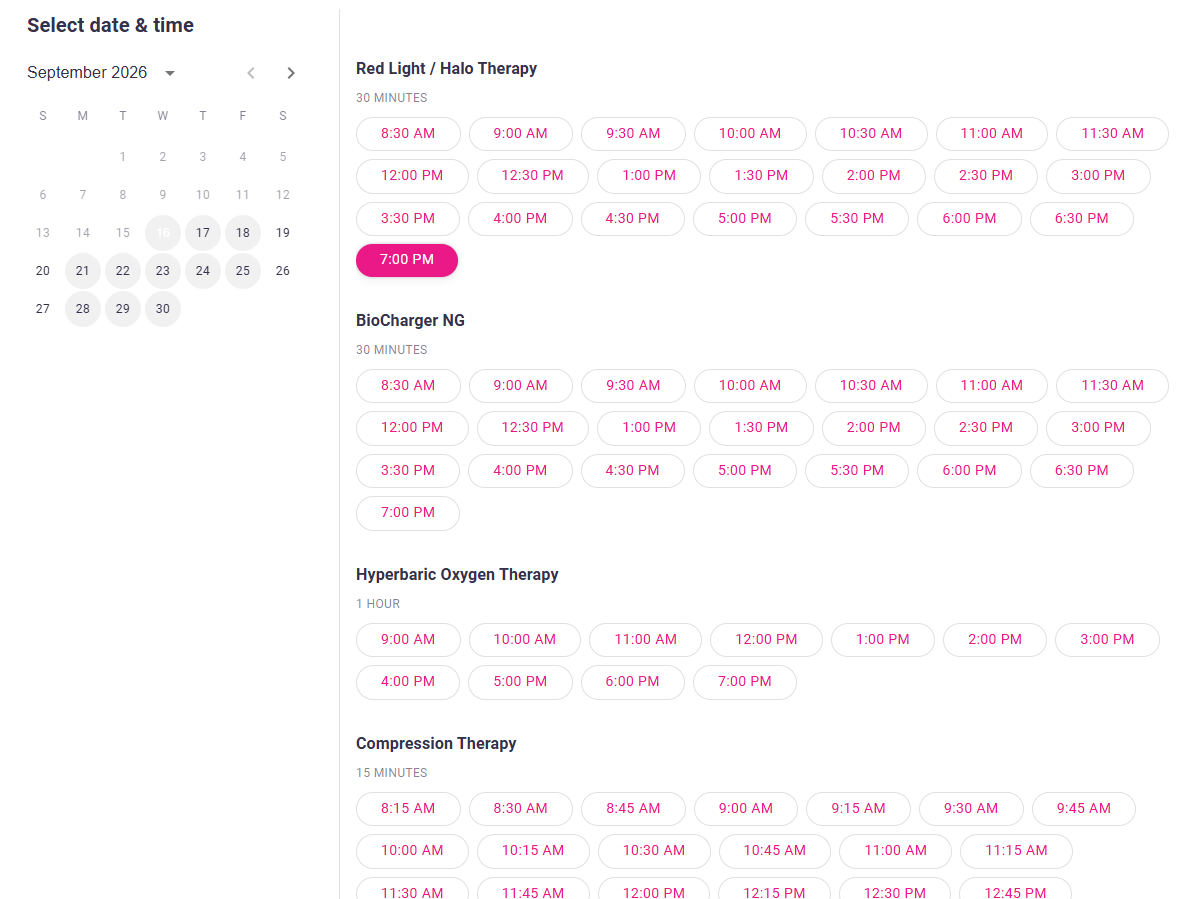Image resolution: width=1179 pixels, height=899 pixels.
Task: Select 5:00 PM Red Light / Halo Therapy slot
Action: click(744, 219)
